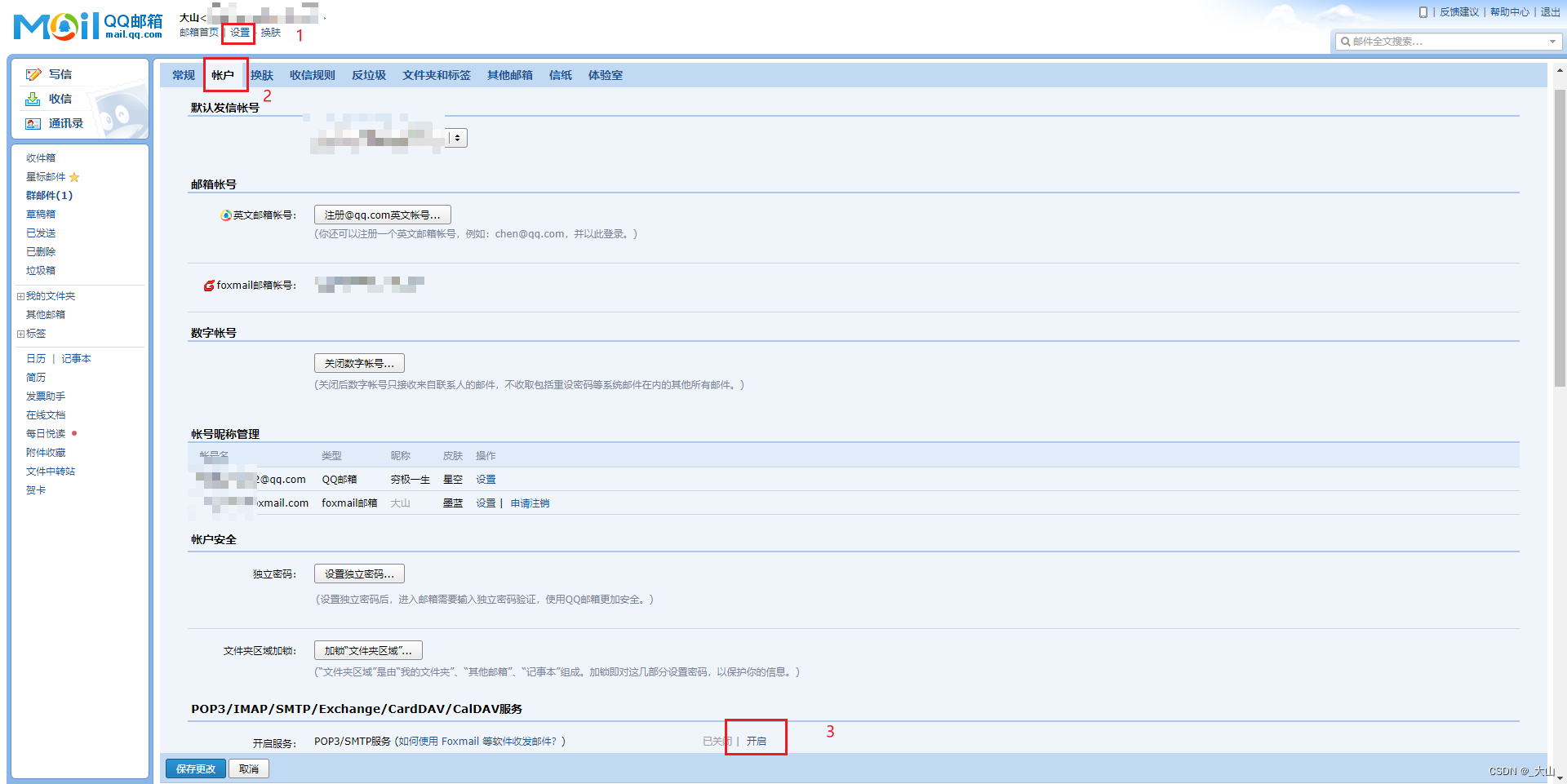Open 附件收藏 in the sidebar
The image size is (1567, 784).
pos(46,453)
